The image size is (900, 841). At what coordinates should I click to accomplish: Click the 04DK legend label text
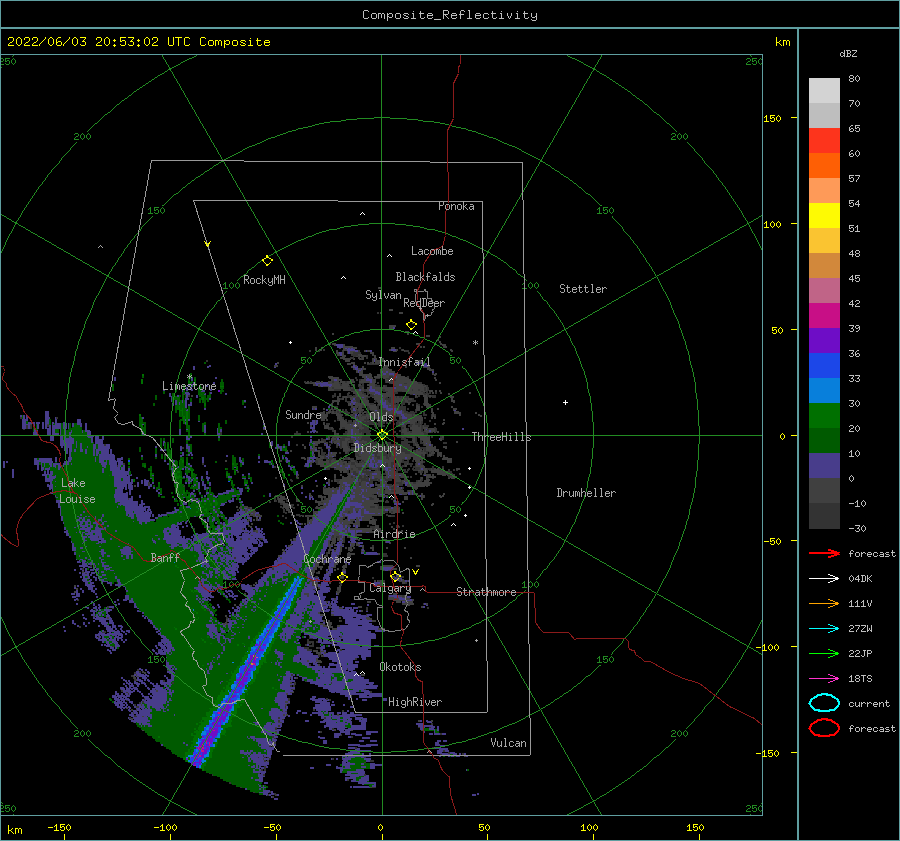tap(860, 579)
